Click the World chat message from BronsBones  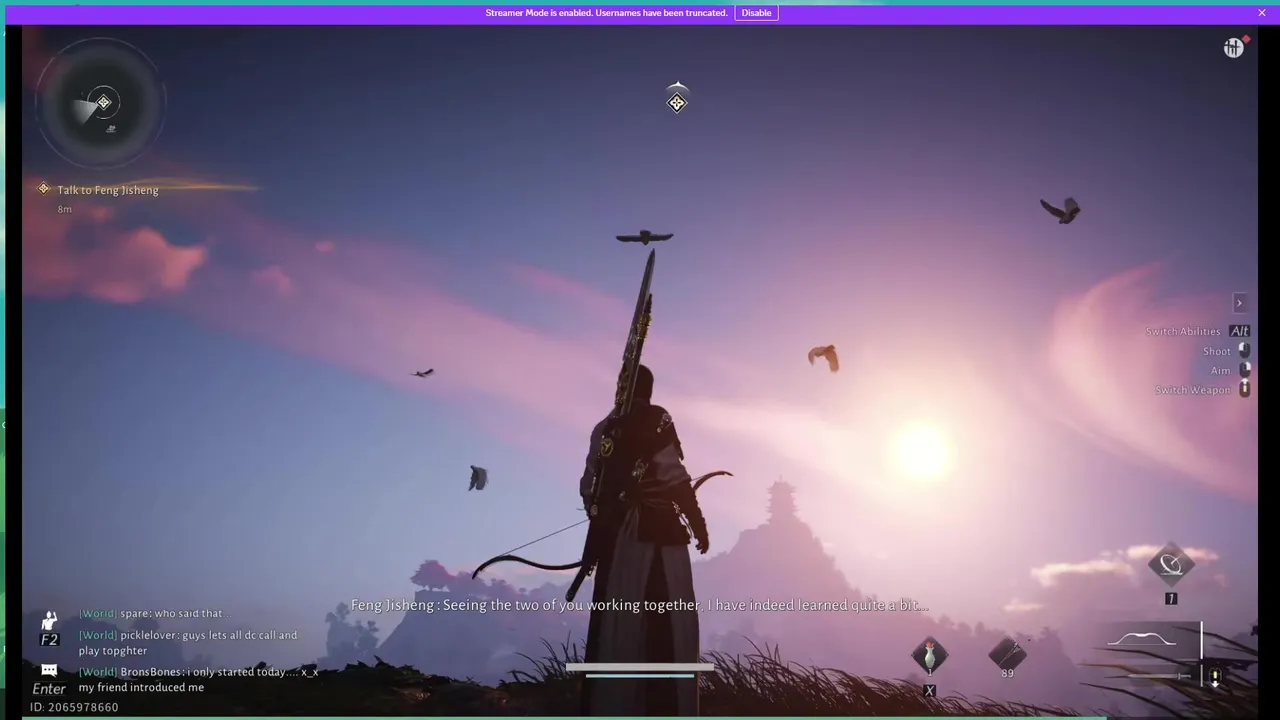[198, 679]
